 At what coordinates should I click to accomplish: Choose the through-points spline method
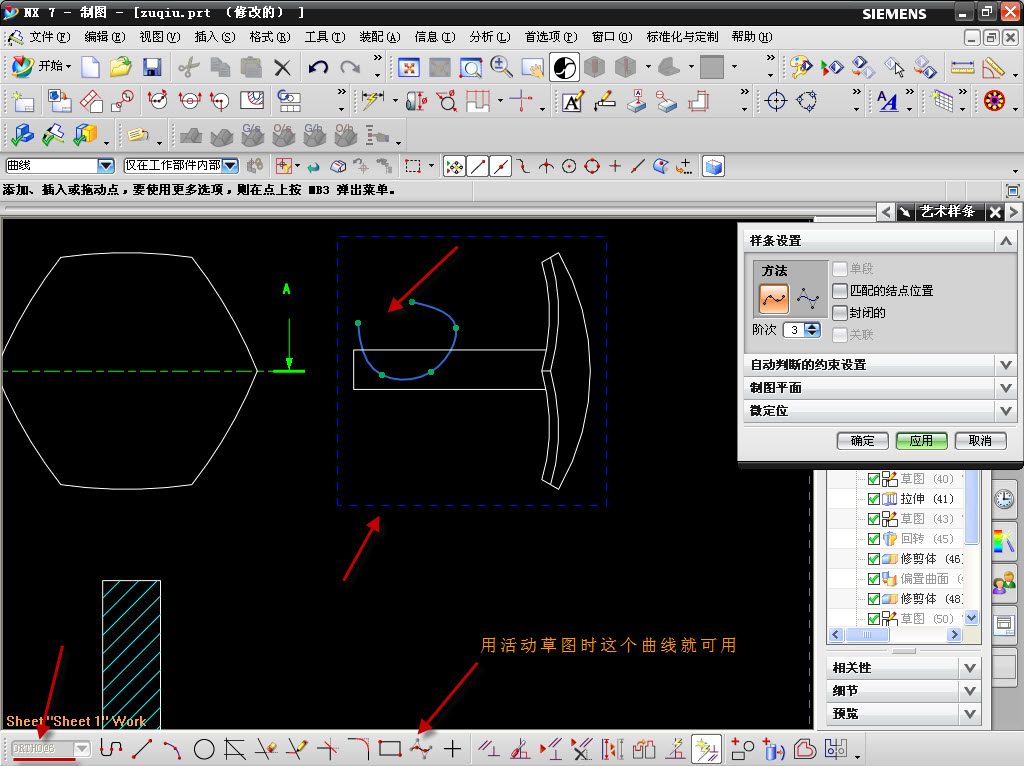pos(774,299)
